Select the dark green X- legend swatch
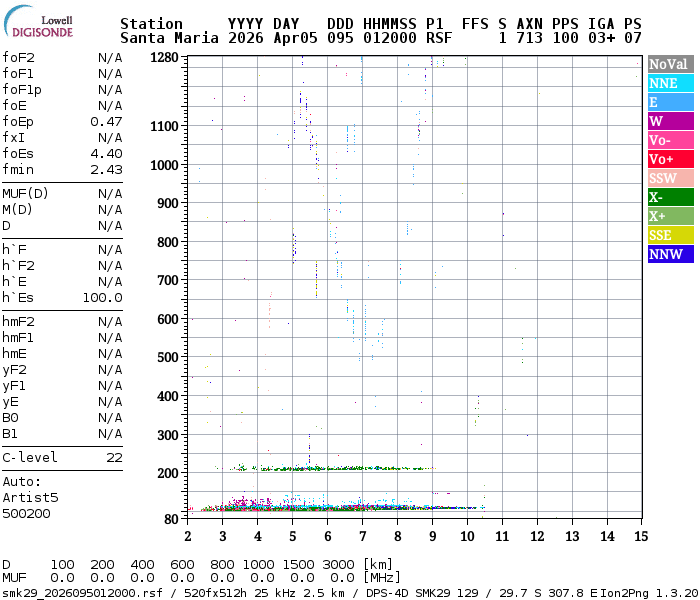 point(671,197)
